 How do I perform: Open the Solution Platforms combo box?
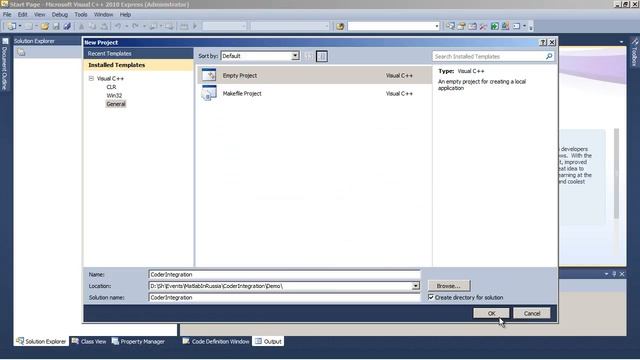[290, 27]
